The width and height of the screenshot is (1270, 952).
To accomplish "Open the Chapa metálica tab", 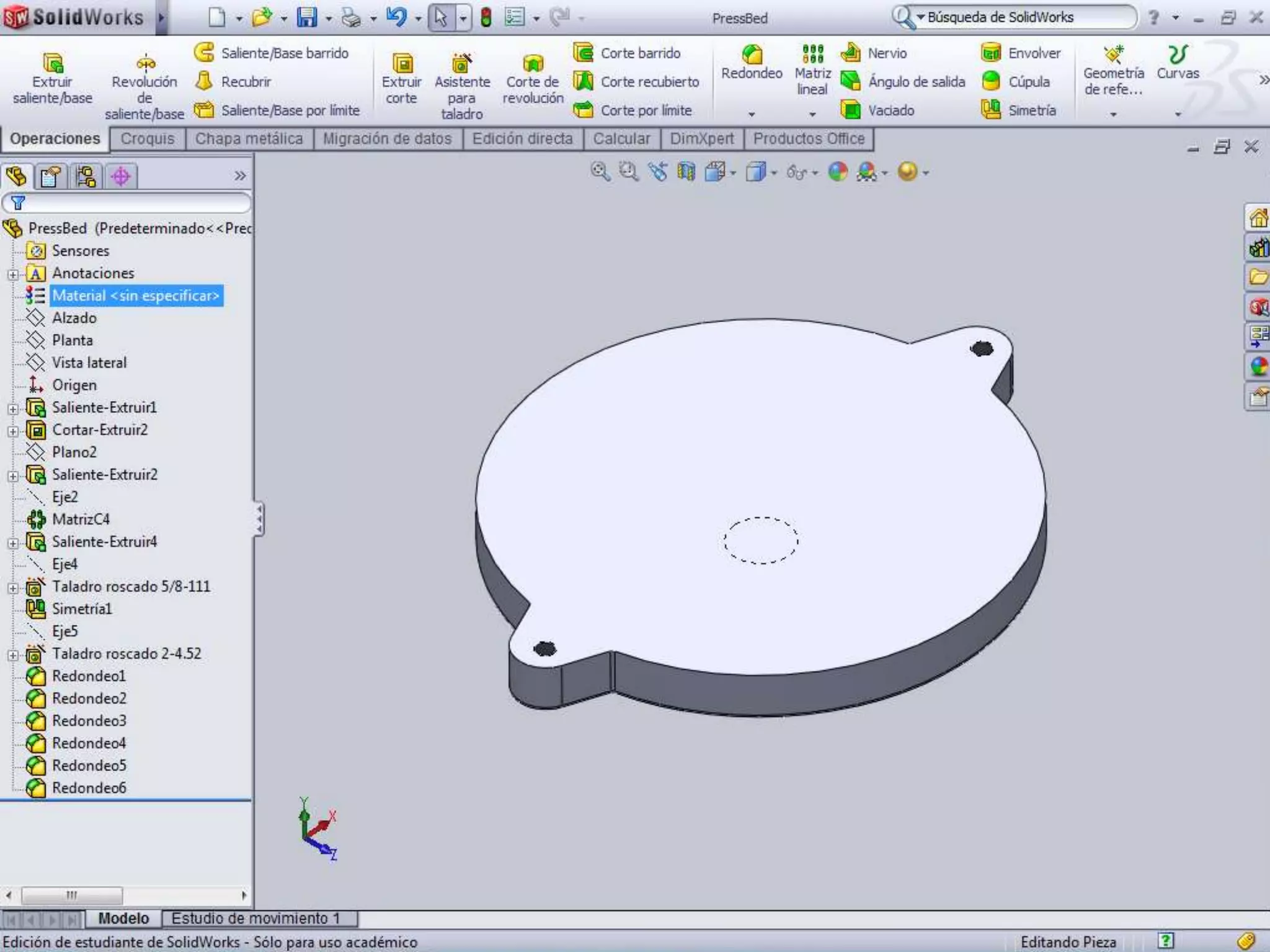I will pyautogui.click(x=249, y=139).
